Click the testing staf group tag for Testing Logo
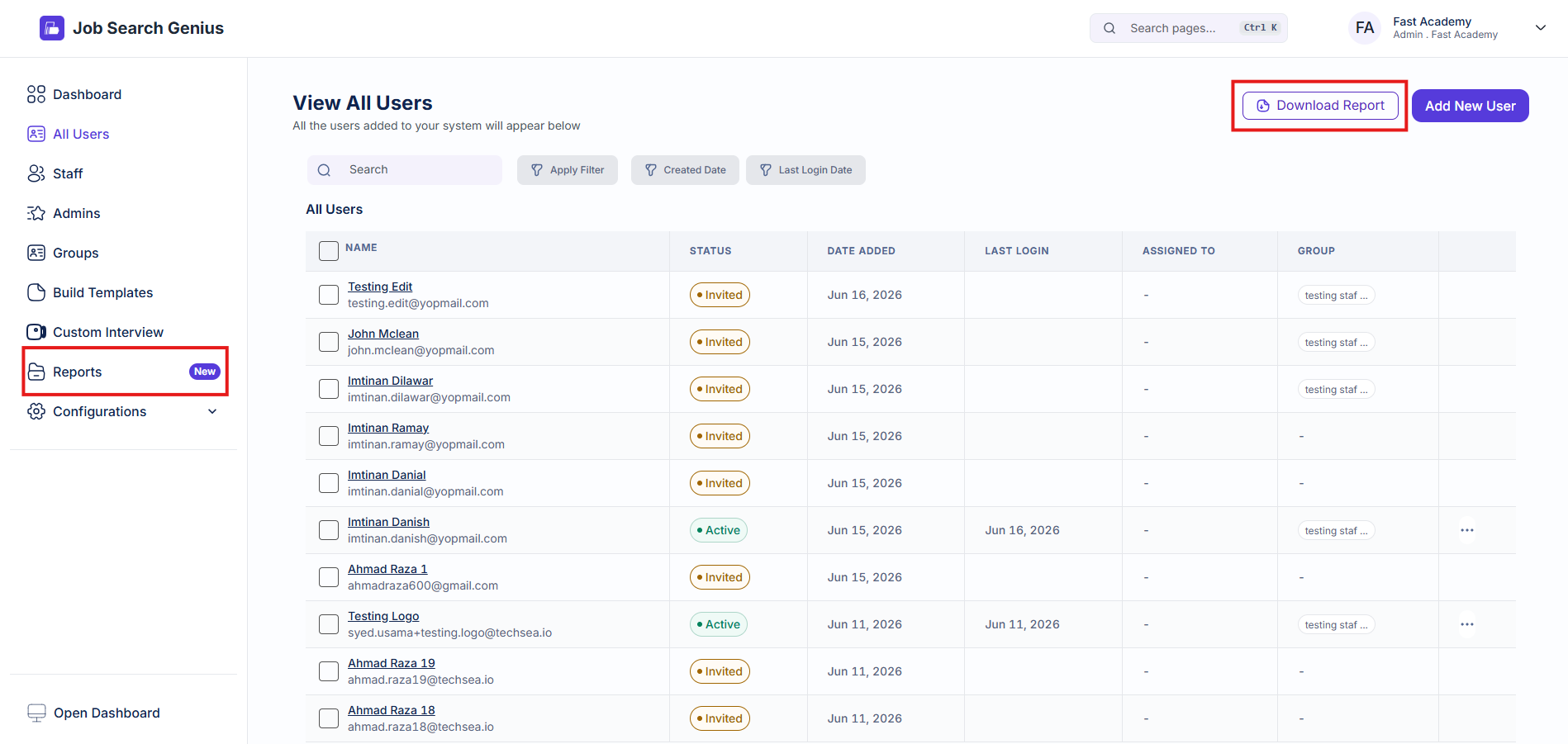This screenshot has height=744, width=1568. (x=1336, y=625)
